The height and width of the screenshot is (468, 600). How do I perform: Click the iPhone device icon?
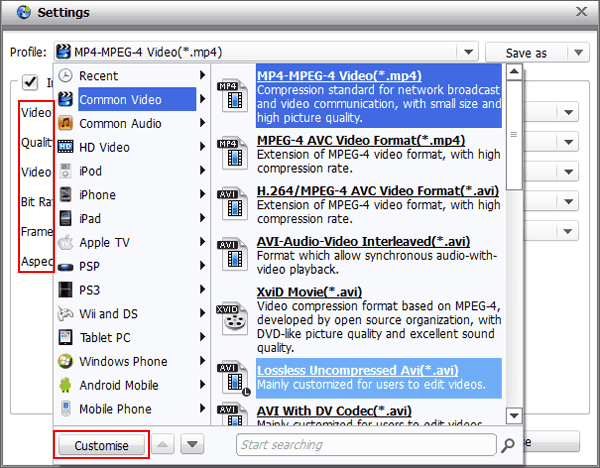(65, 194)
